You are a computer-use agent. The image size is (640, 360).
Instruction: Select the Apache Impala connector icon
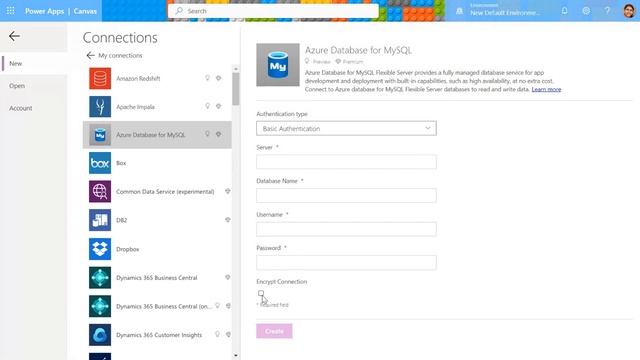100,107
